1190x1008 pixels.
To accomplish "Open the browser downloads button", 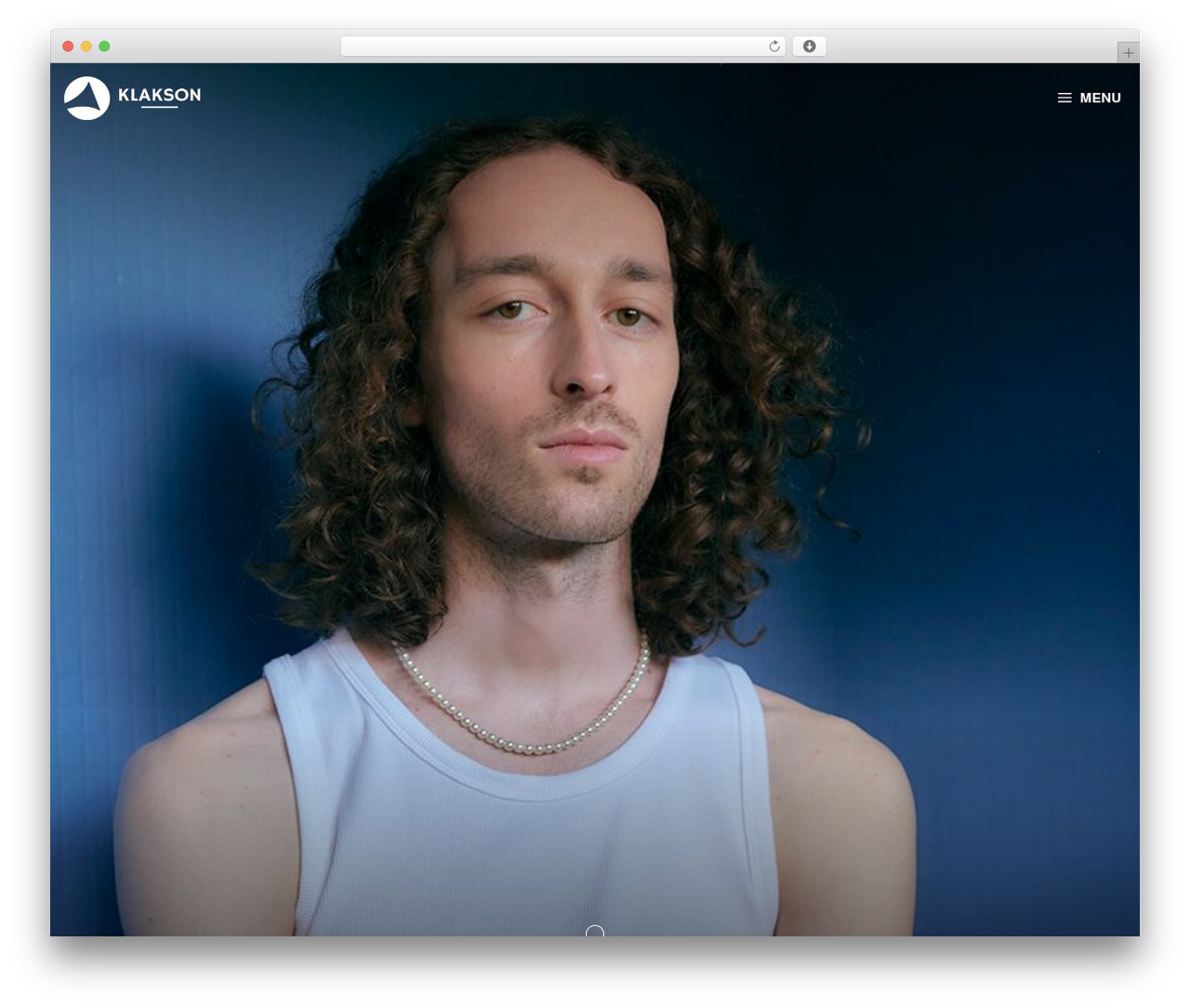I will point(809,46).
